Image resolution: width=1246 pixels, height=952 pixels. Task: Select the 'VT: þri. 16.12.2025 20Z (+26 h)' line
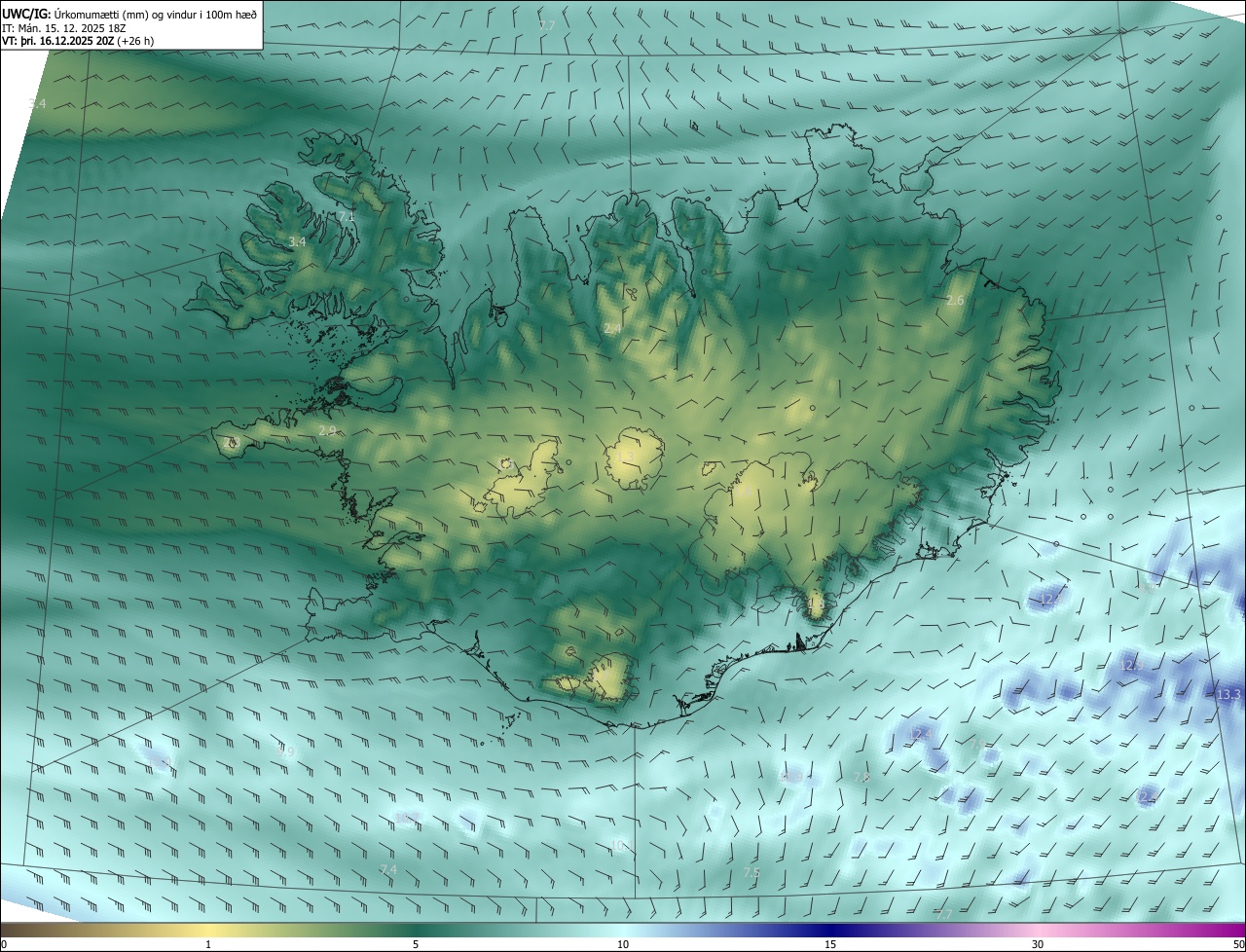coord(78,41)
